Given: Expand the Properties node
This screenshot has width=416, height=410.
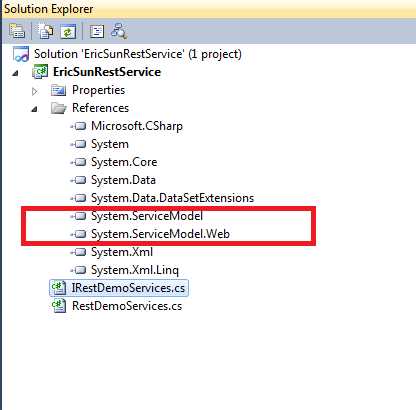Looking at the screenshot, I should point(35,91).
